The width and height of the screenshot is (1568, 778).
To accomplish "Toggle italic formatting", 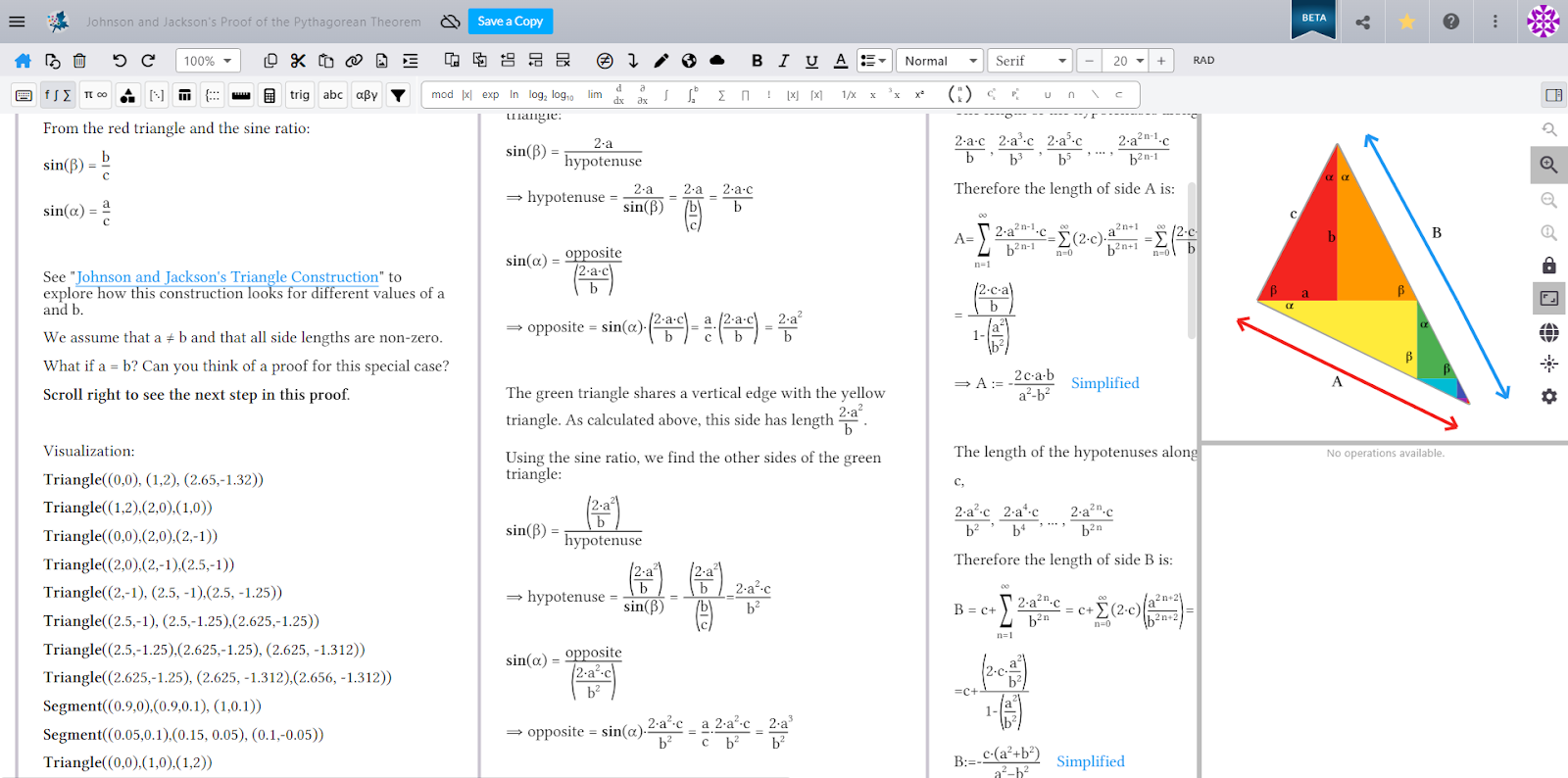I will [x=784, y=61].
